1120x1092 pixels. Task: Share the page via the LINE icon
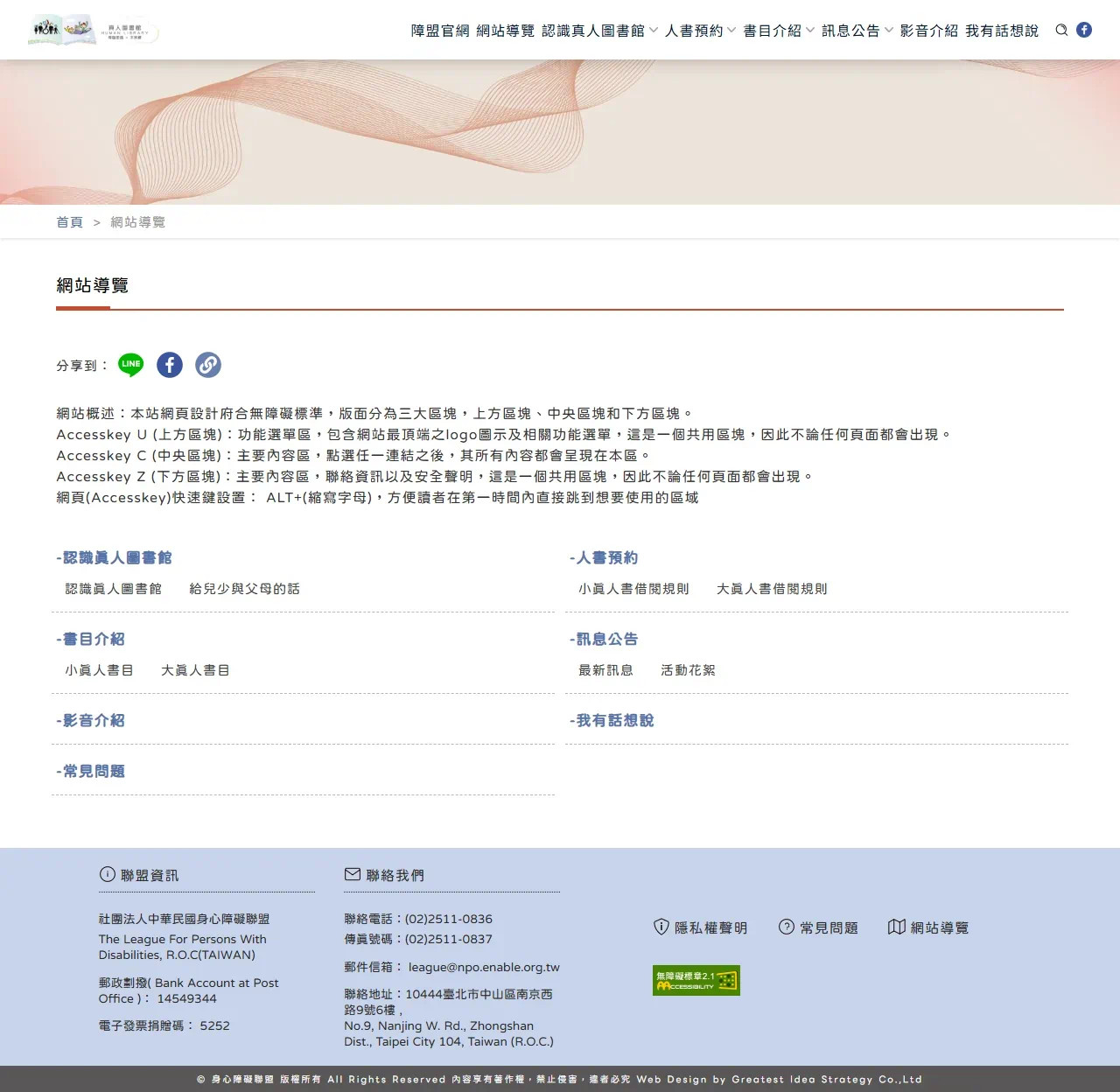129,365
